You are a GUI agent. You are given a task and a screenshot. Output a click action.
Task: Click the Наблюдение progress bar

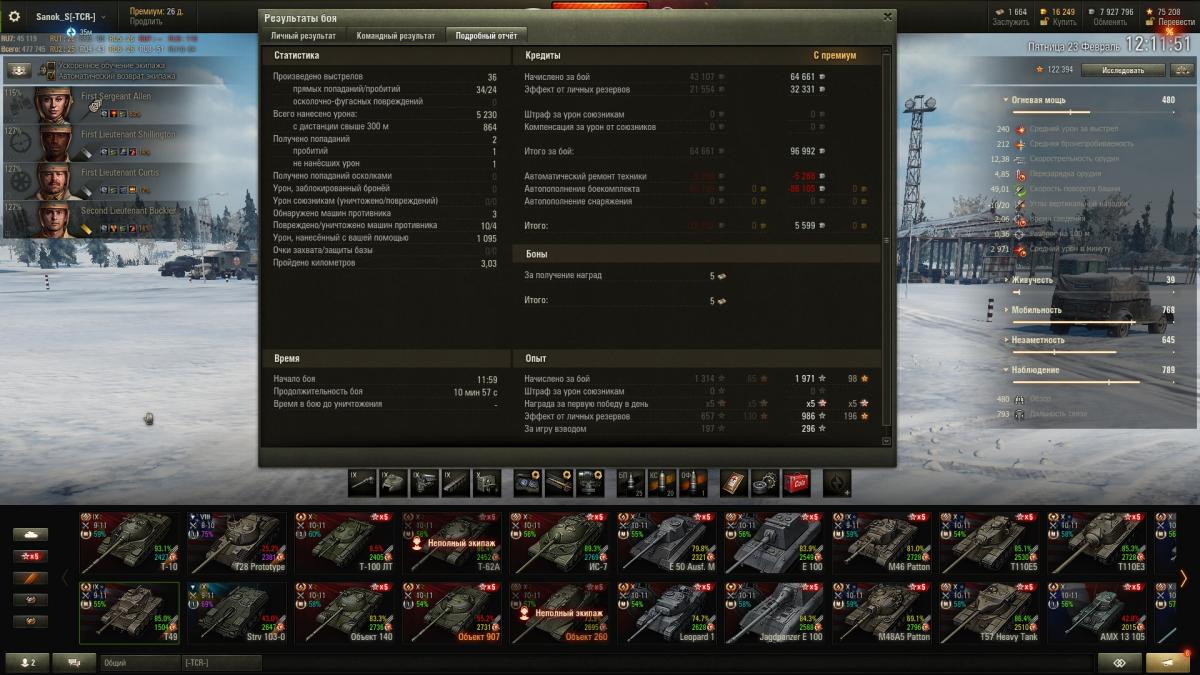1094,382
